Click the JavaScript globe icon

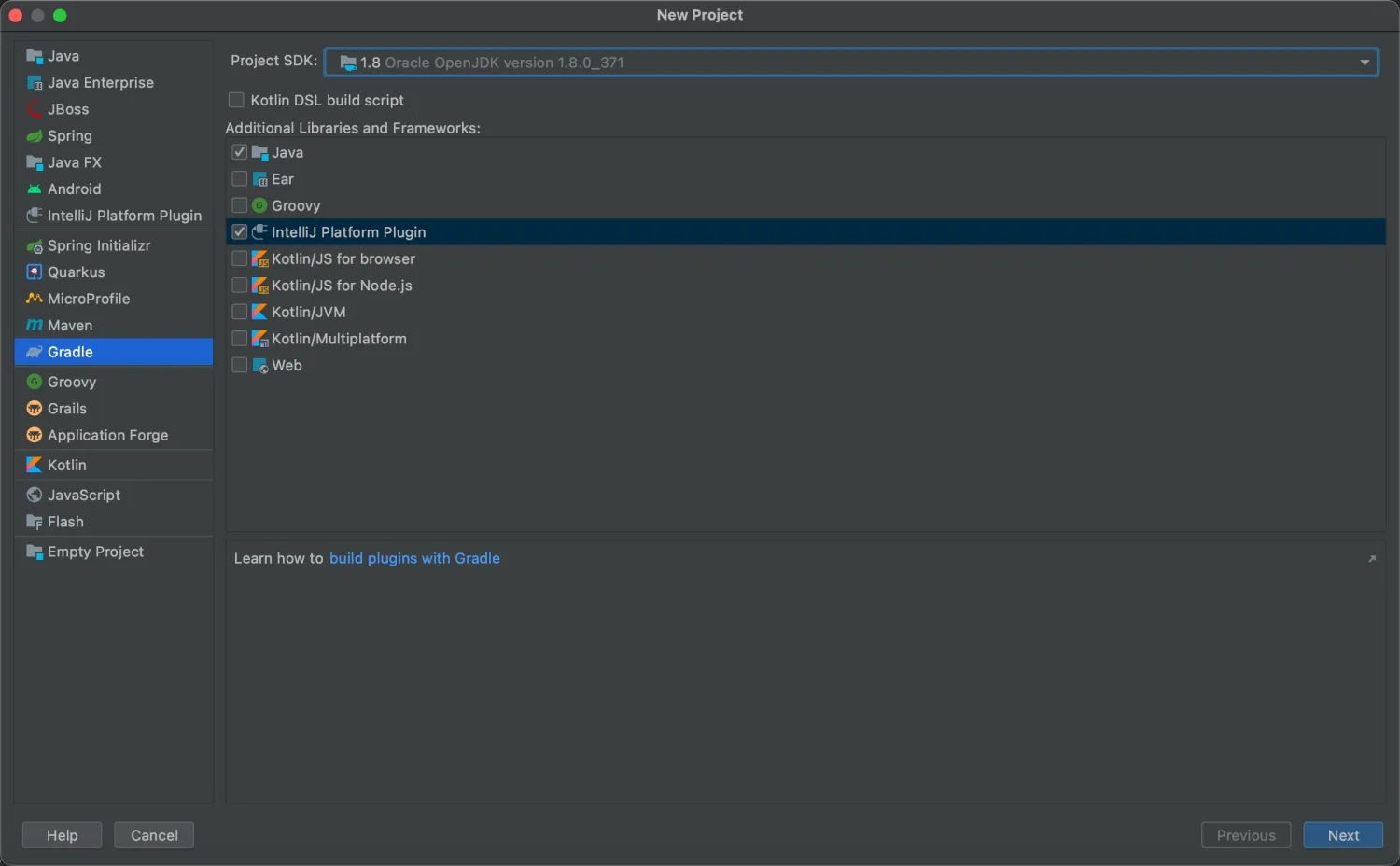[x=35, y=495]
